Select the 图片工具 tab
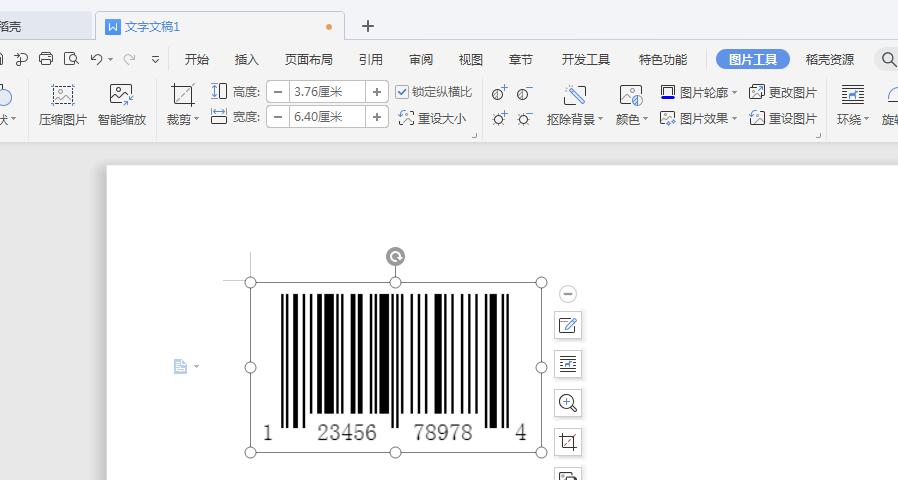This screenshot has height=480, width=898. pos(753,59)
